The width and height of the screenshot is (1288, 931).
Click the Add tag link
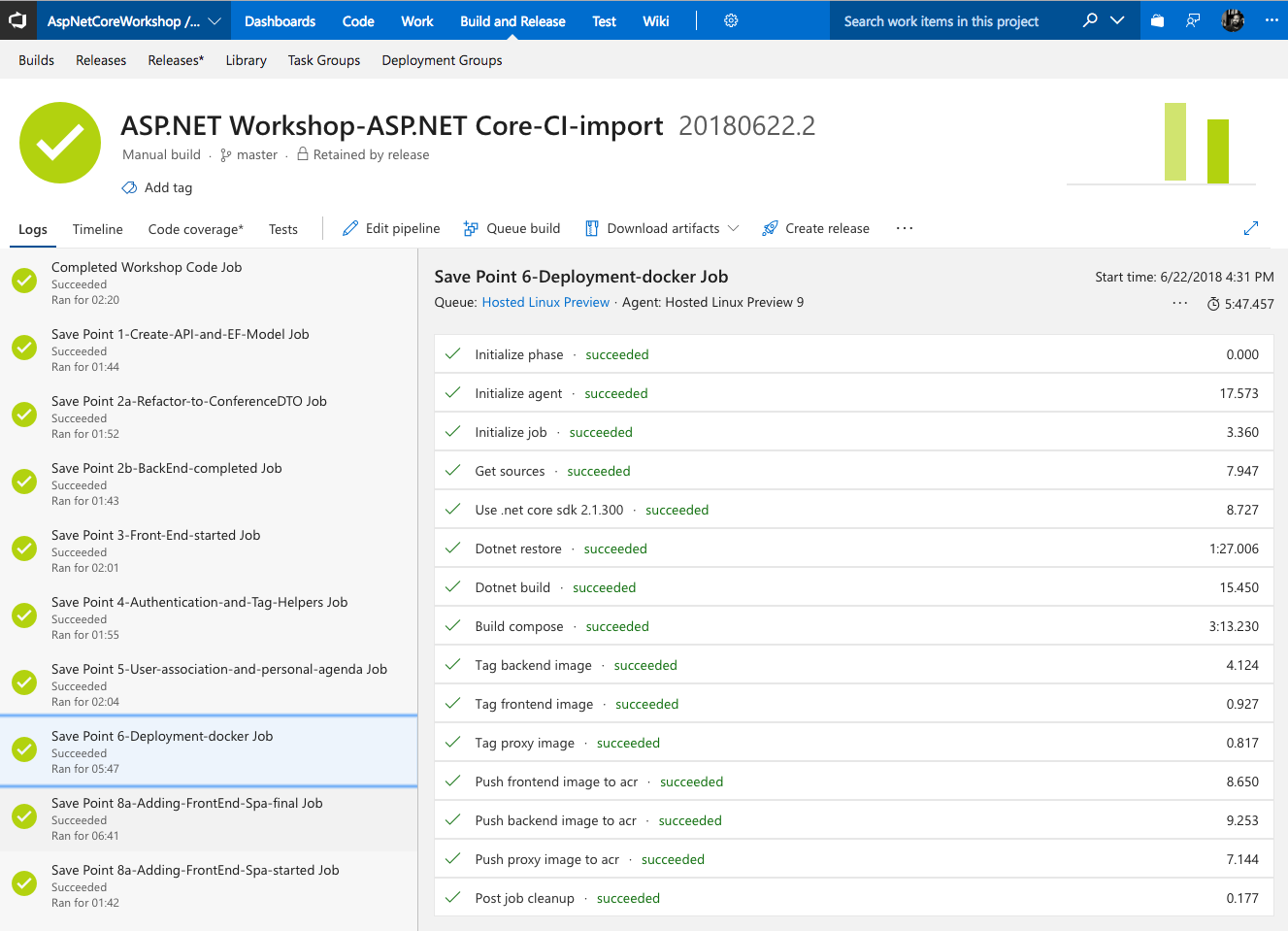[168, 187]
